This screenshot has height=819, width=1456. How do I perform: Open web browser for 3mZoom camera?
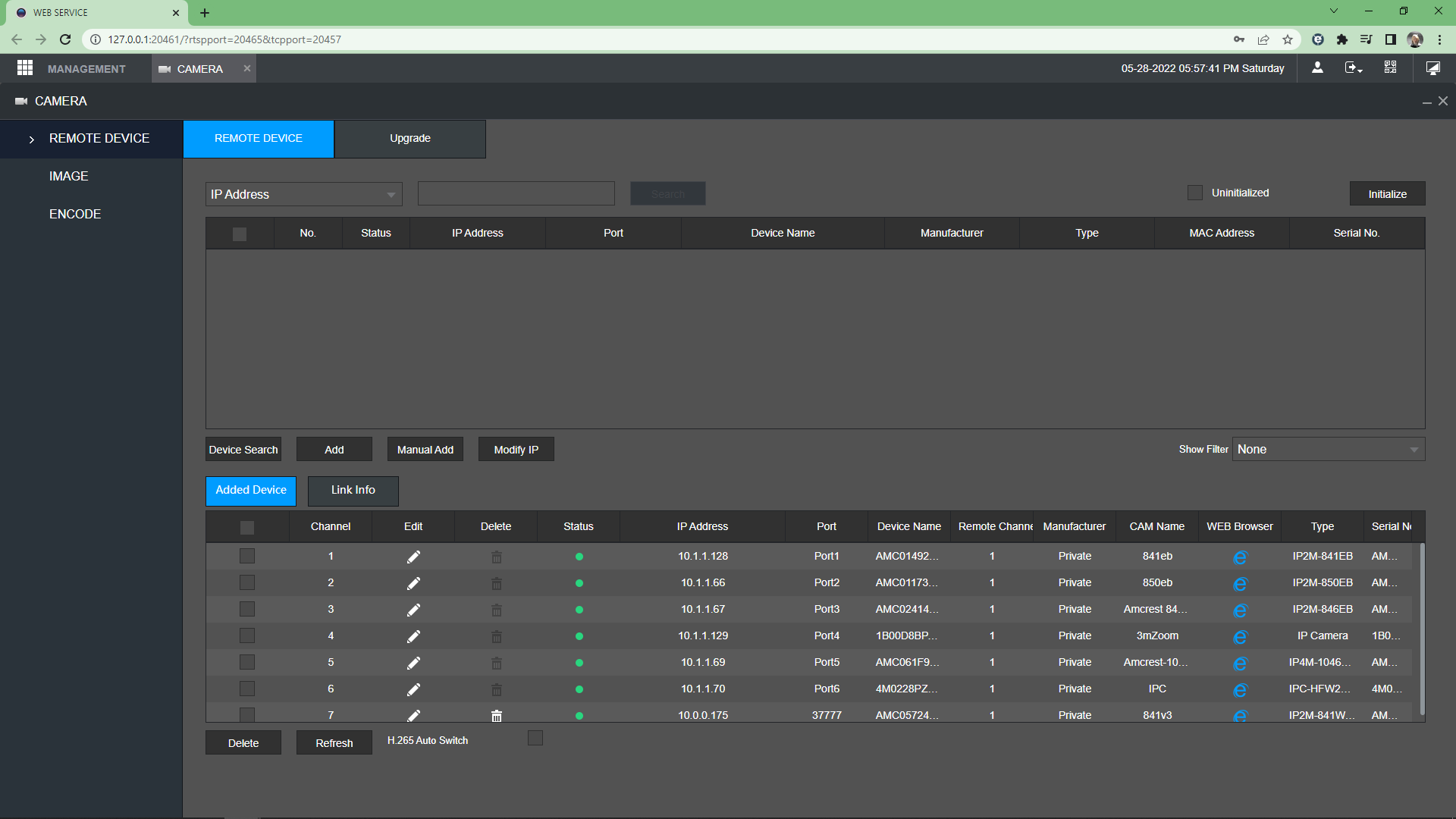1240,637
